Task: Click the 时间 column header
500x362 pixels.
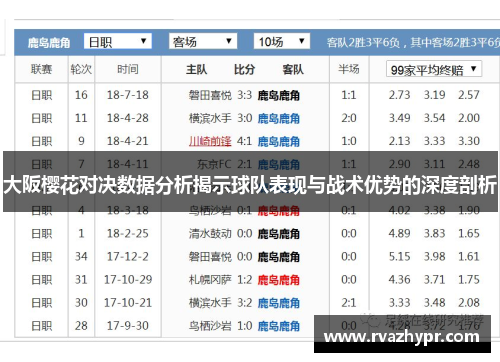Action: [x=128, y=69]
